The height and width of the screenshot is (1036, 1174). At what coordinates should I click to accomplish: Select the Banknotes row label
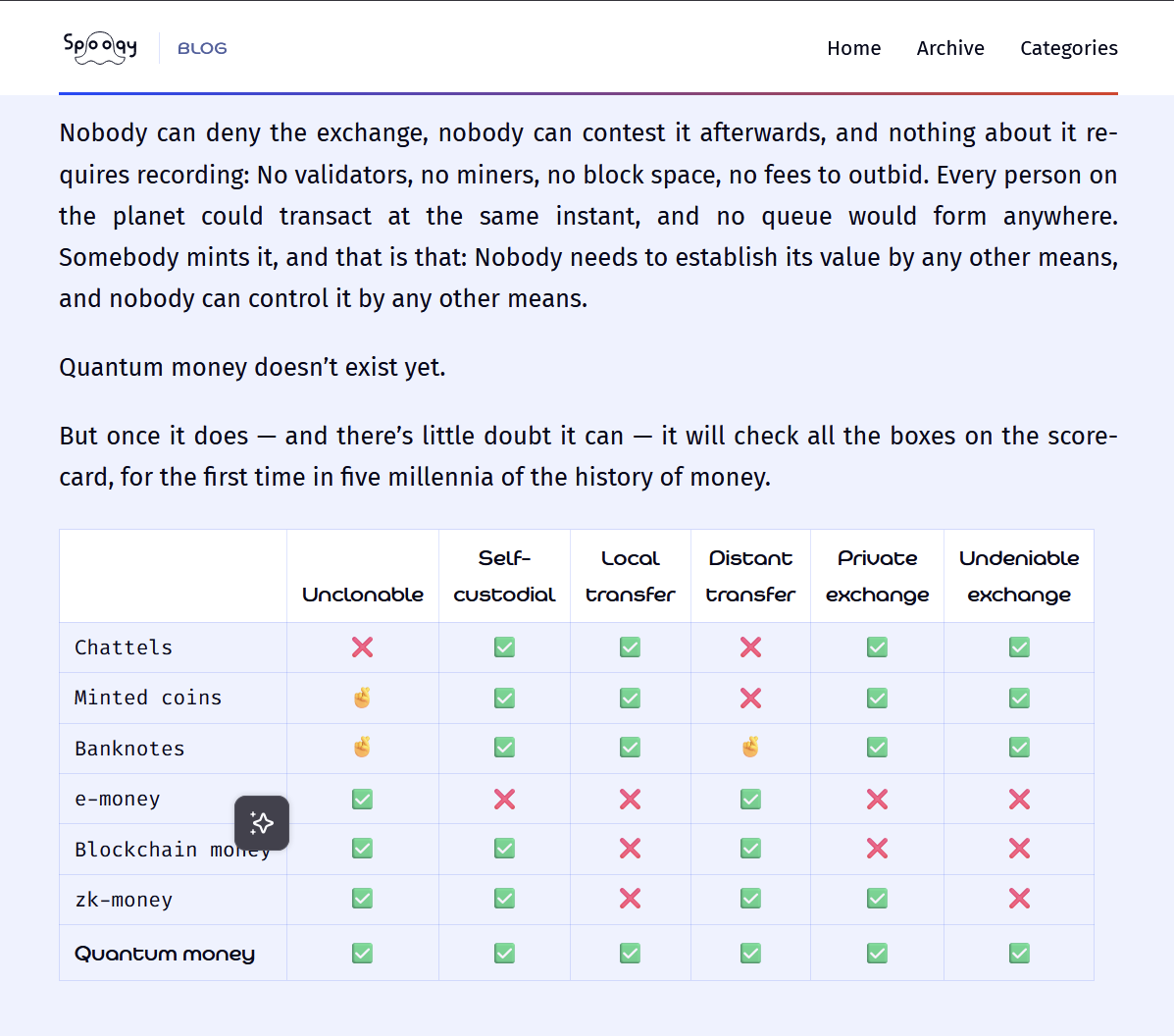pos(129,749)
